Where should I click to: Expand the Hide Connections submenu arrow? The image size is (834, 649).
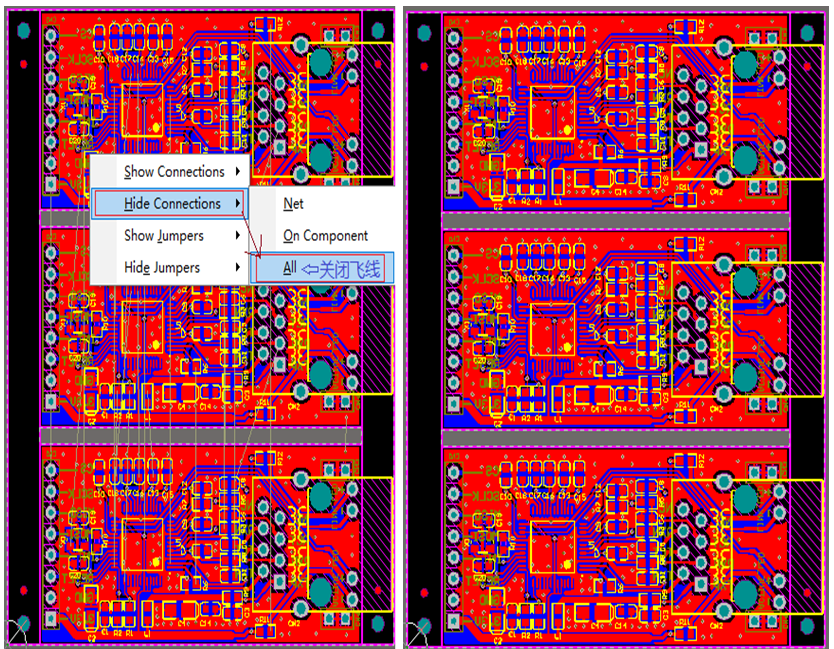pos(238,203)
